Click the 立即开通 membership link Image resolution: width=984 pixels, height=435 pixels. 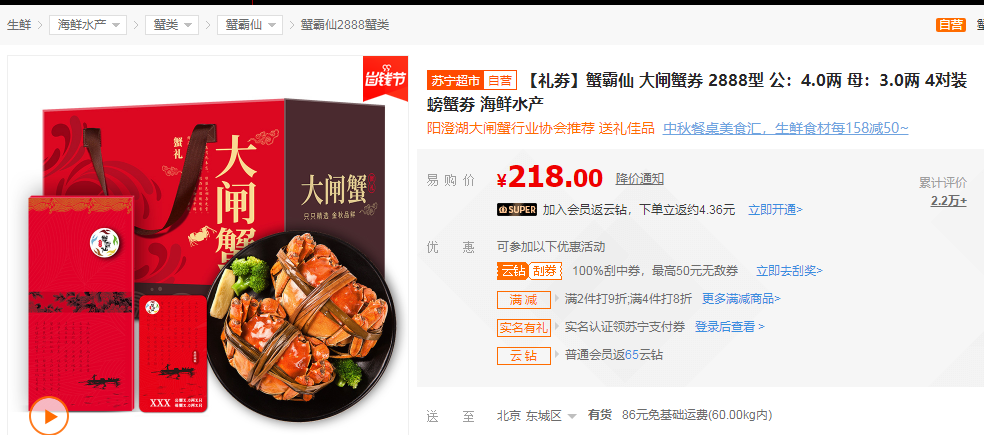(775, 210)
